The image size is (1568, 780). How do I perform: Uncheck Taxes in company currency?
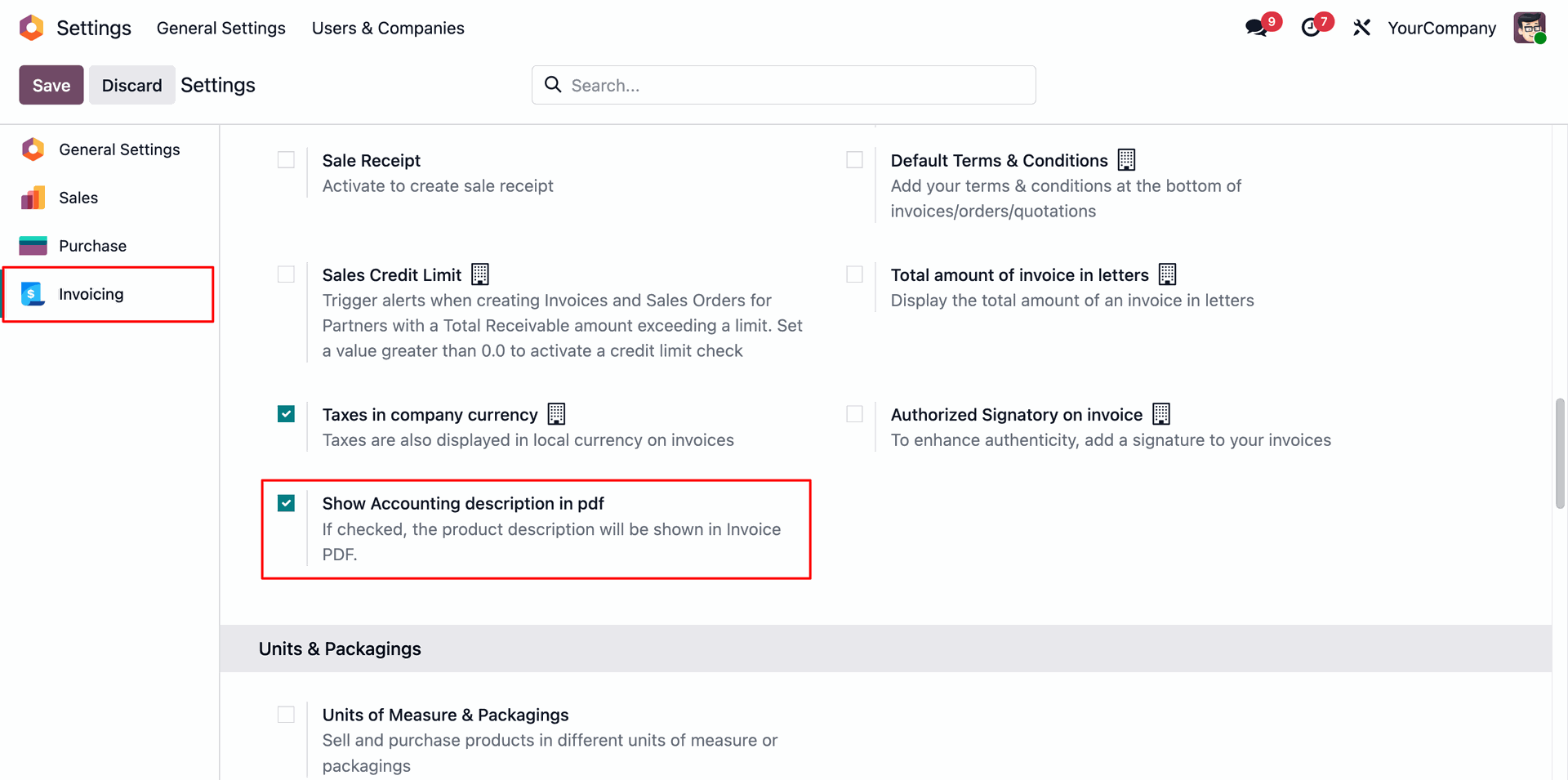tap(286, 414)
